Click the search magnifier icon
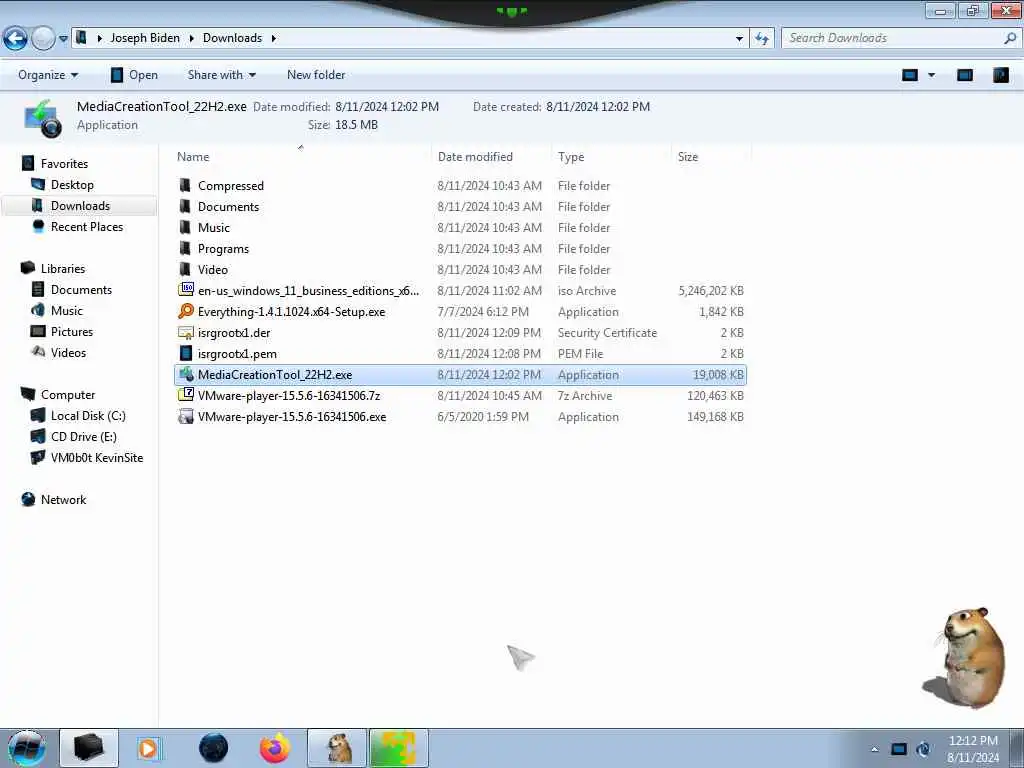 tap(1010, 38)
